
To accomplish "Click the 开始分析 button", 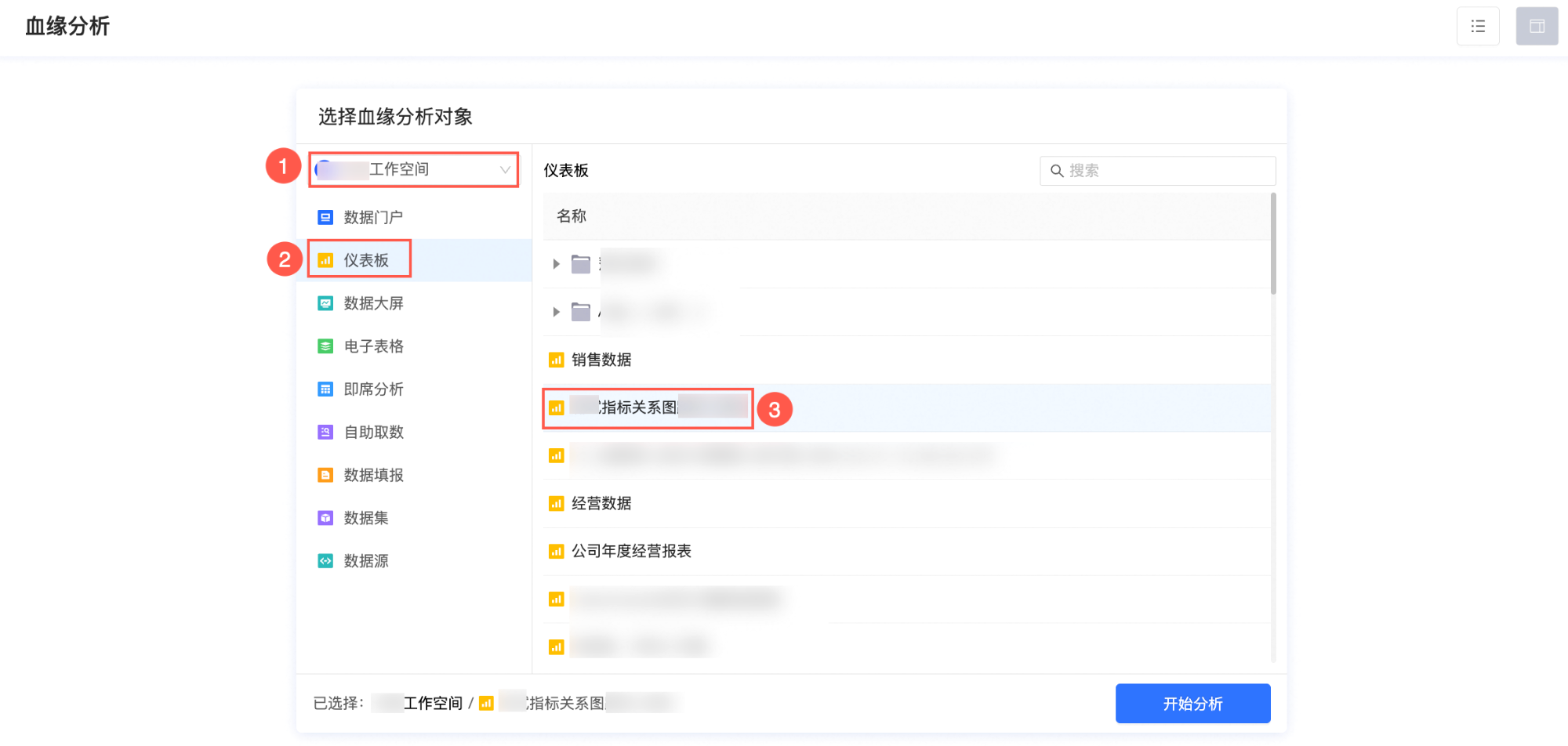I will 1192,704.
